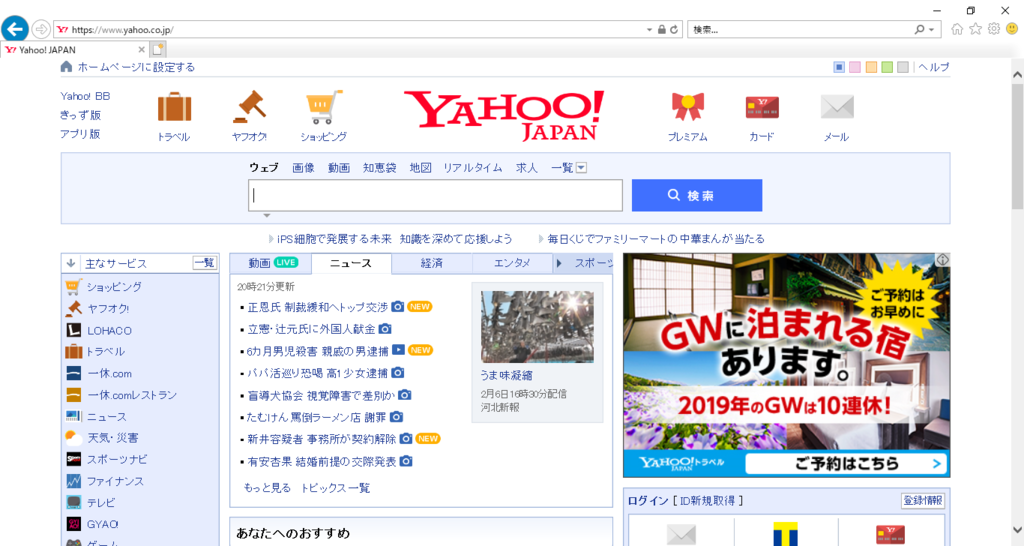Expand the arrow below the search input
The width and height of the screenshot is (1024, 546).
click(x=266, y=216)
